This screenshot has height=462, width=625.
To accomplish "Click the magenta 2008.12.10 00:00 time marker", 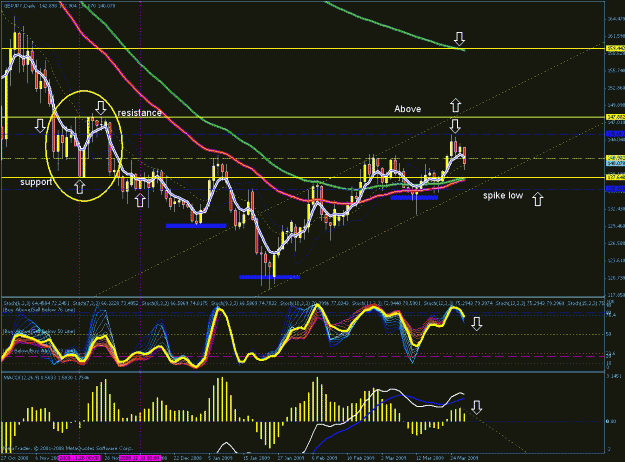I will click(x=140, y=458).
